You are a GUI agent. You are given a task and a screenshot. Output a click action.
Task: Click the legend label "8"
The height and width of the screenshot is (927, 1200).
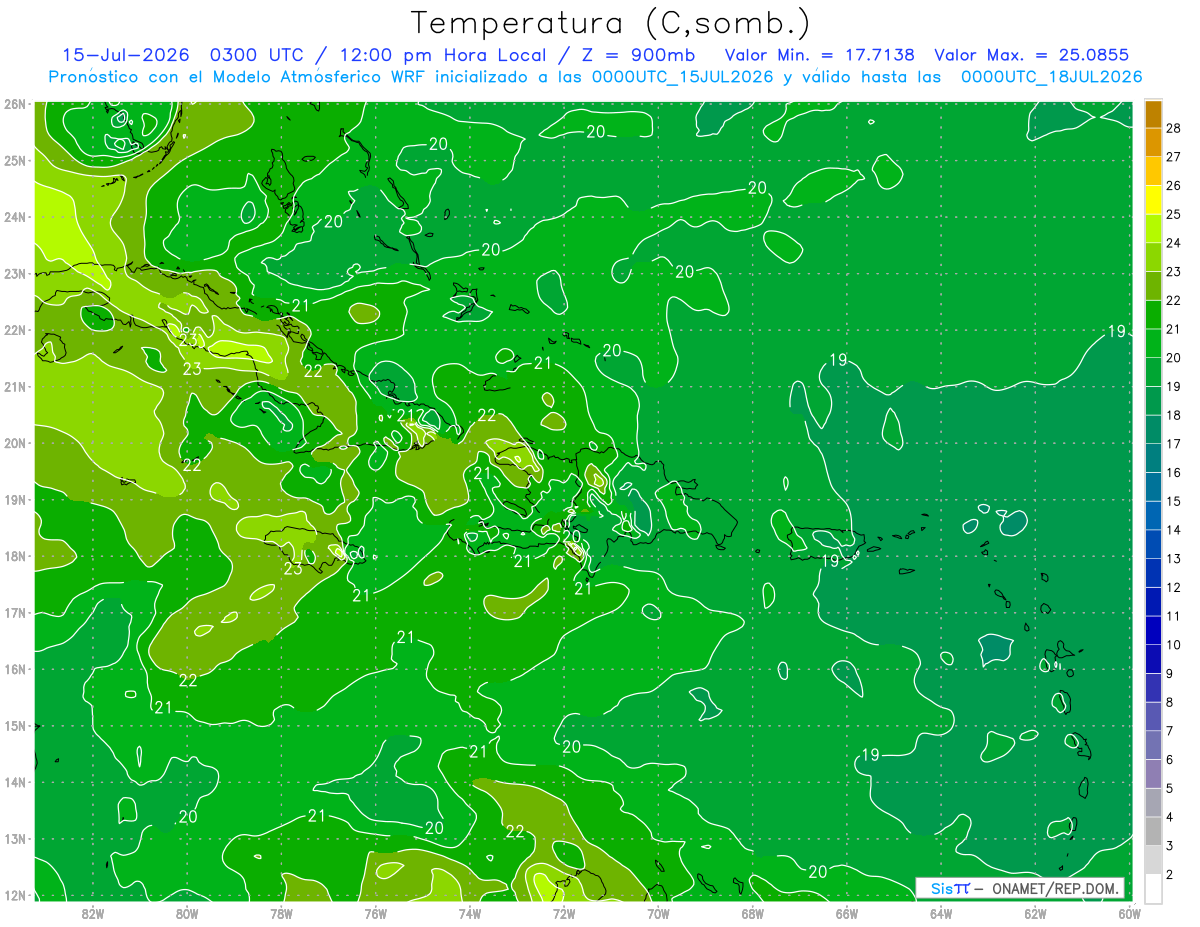pyautogui.click(x=1169, y=702)
